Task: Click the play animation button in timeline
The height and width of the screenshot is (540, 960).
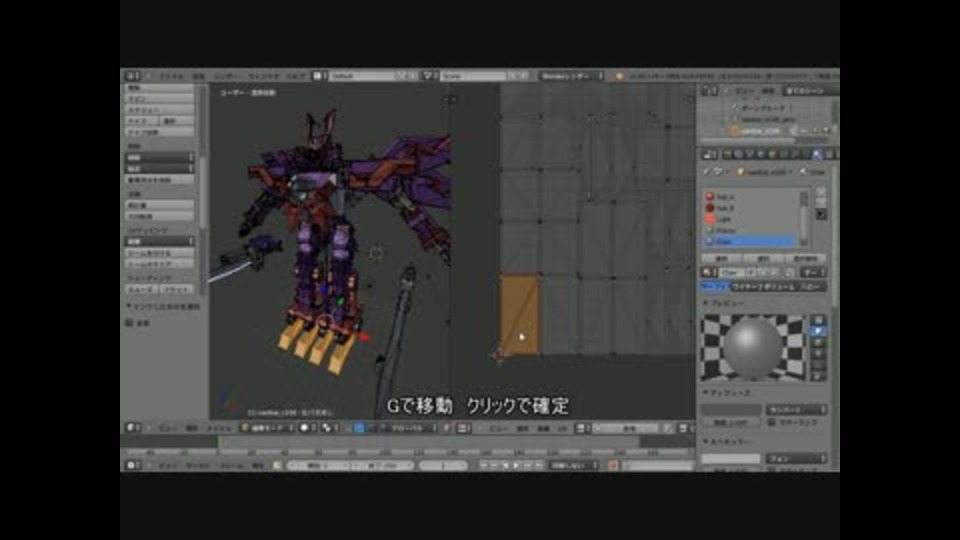Action: 517,465
